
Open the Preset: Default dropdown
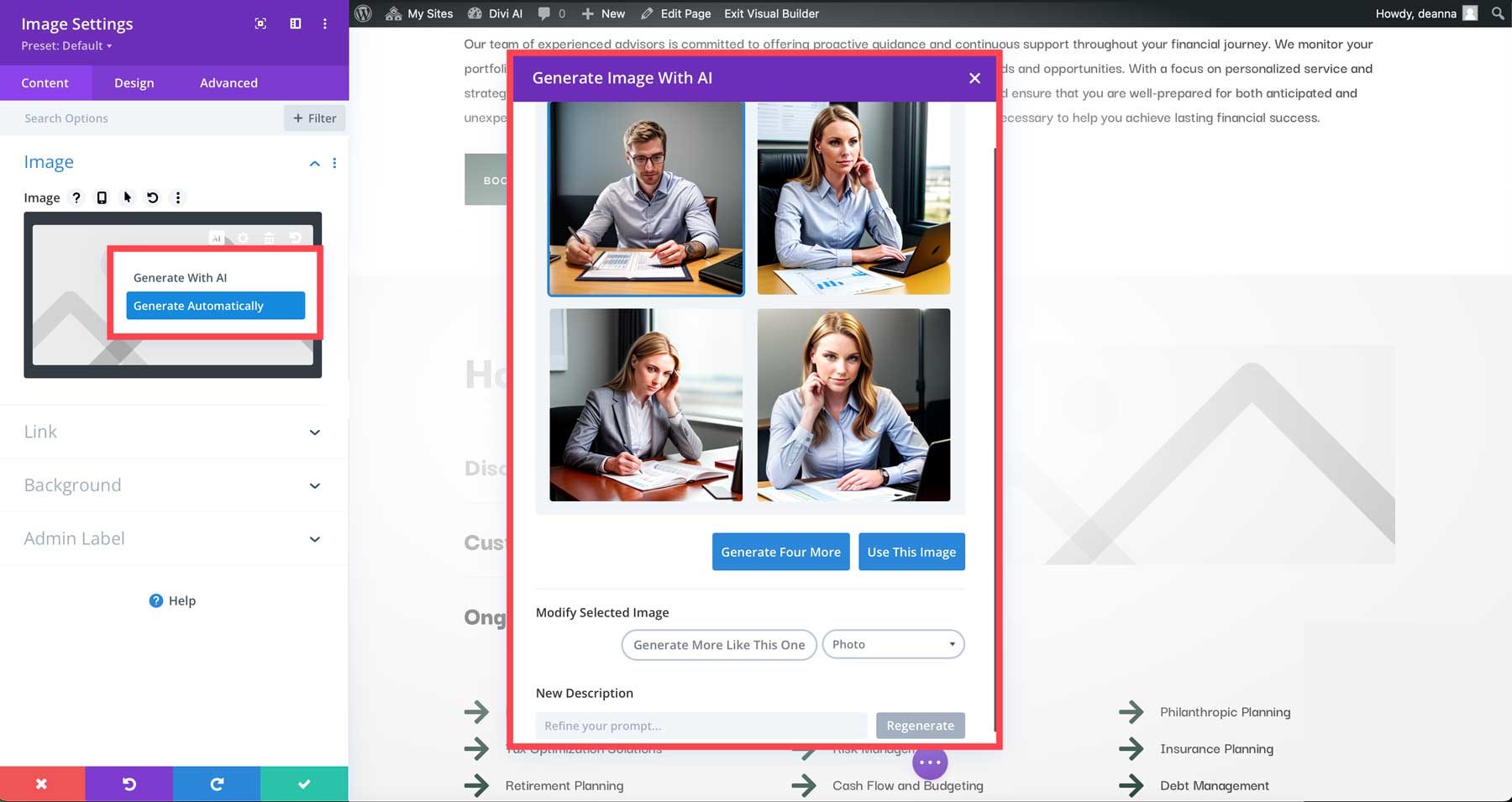point(66,46)
